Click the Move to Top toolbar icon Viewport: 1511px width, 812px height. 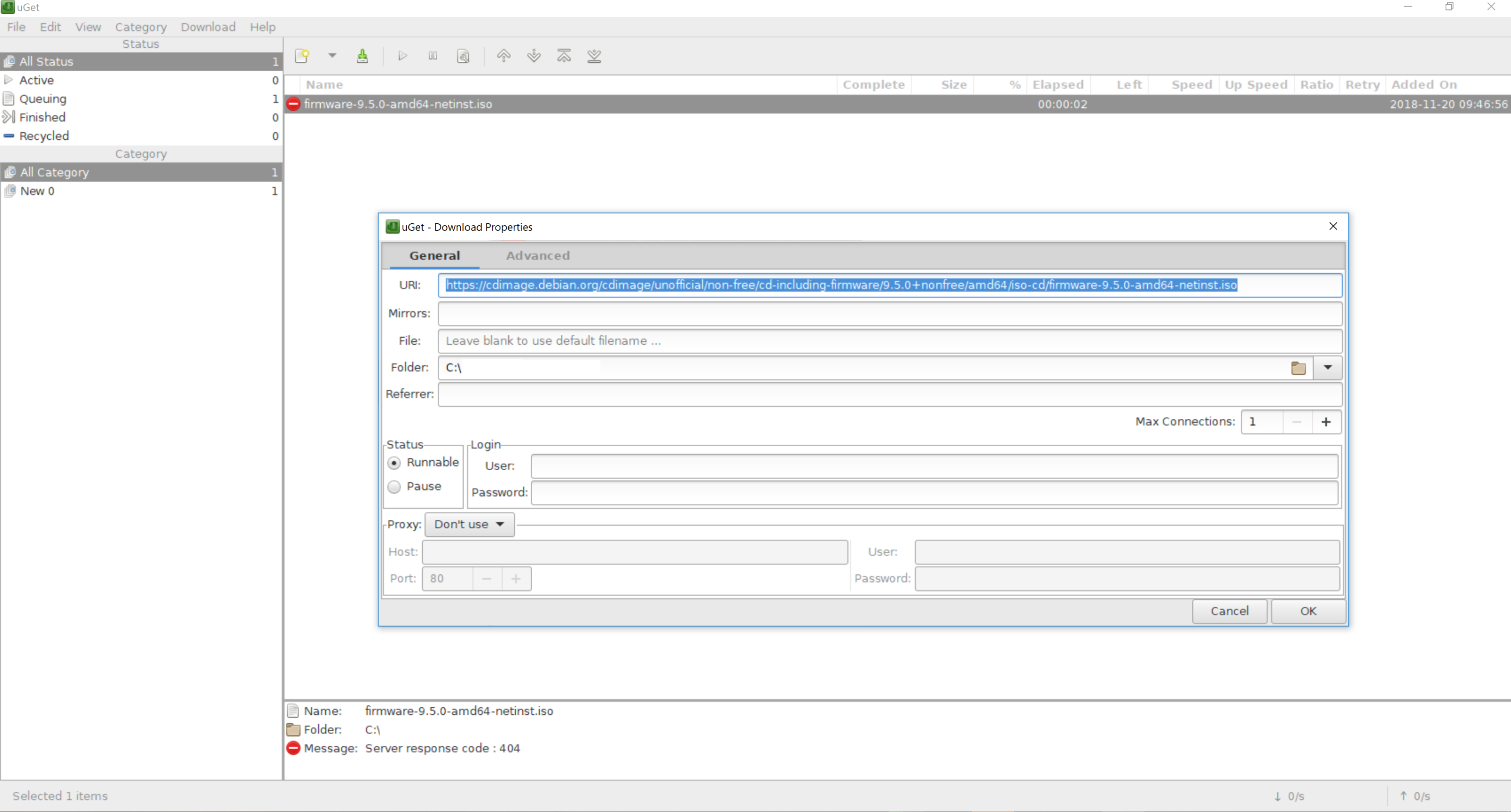tap(564, 56)
